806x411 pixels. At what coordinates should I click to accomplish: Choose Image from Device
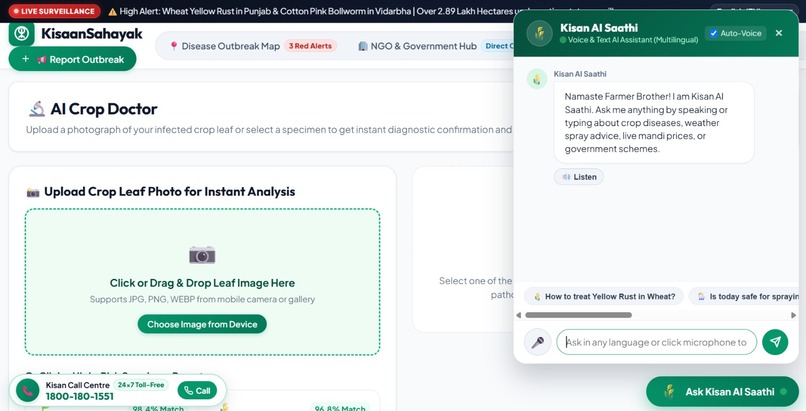coord(202,324)
